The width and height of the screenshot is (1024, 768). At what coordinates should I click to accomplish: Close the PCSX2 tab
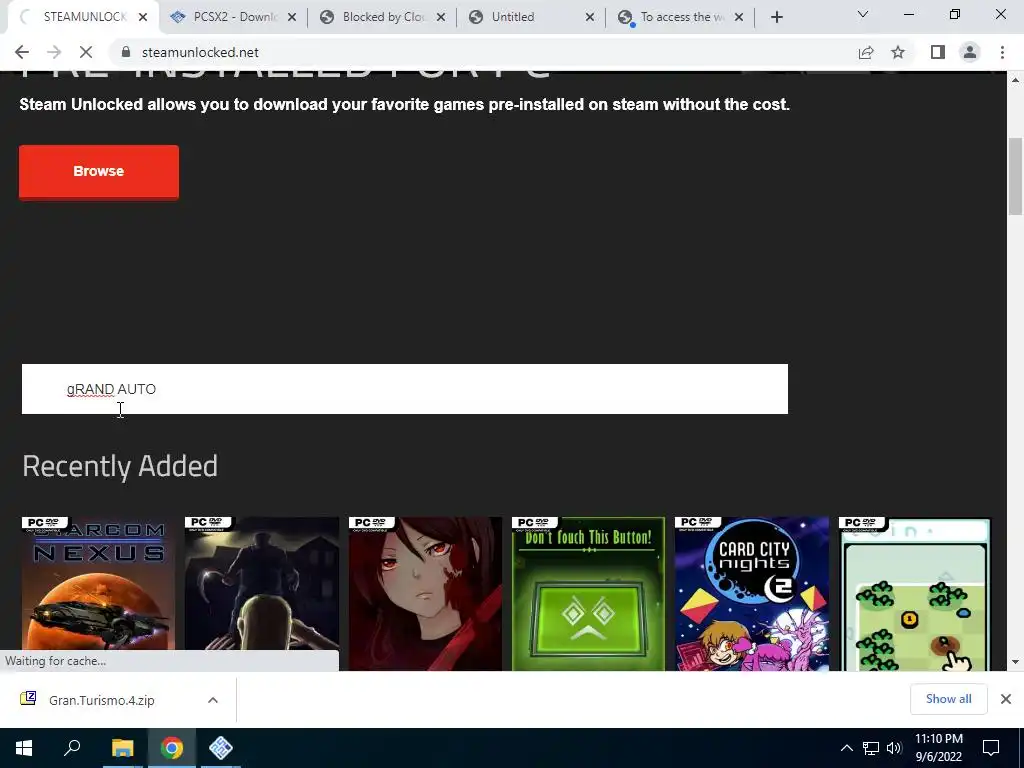point(292,18)
